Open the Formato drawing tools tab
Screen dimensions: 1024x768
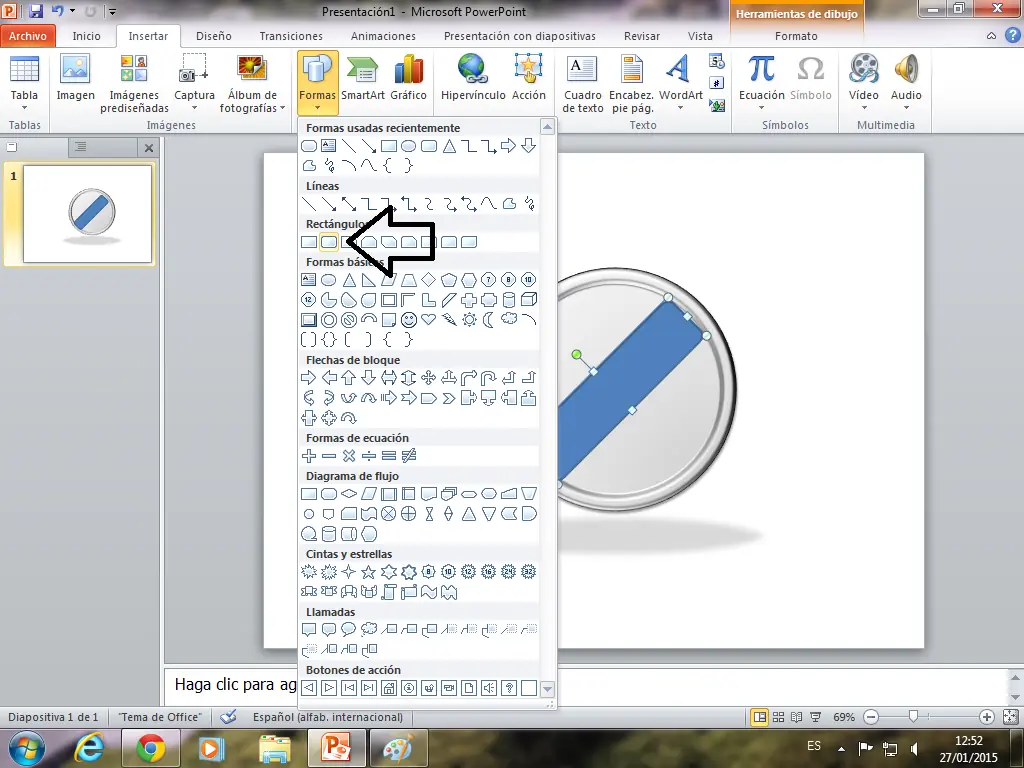coord(796,36)
